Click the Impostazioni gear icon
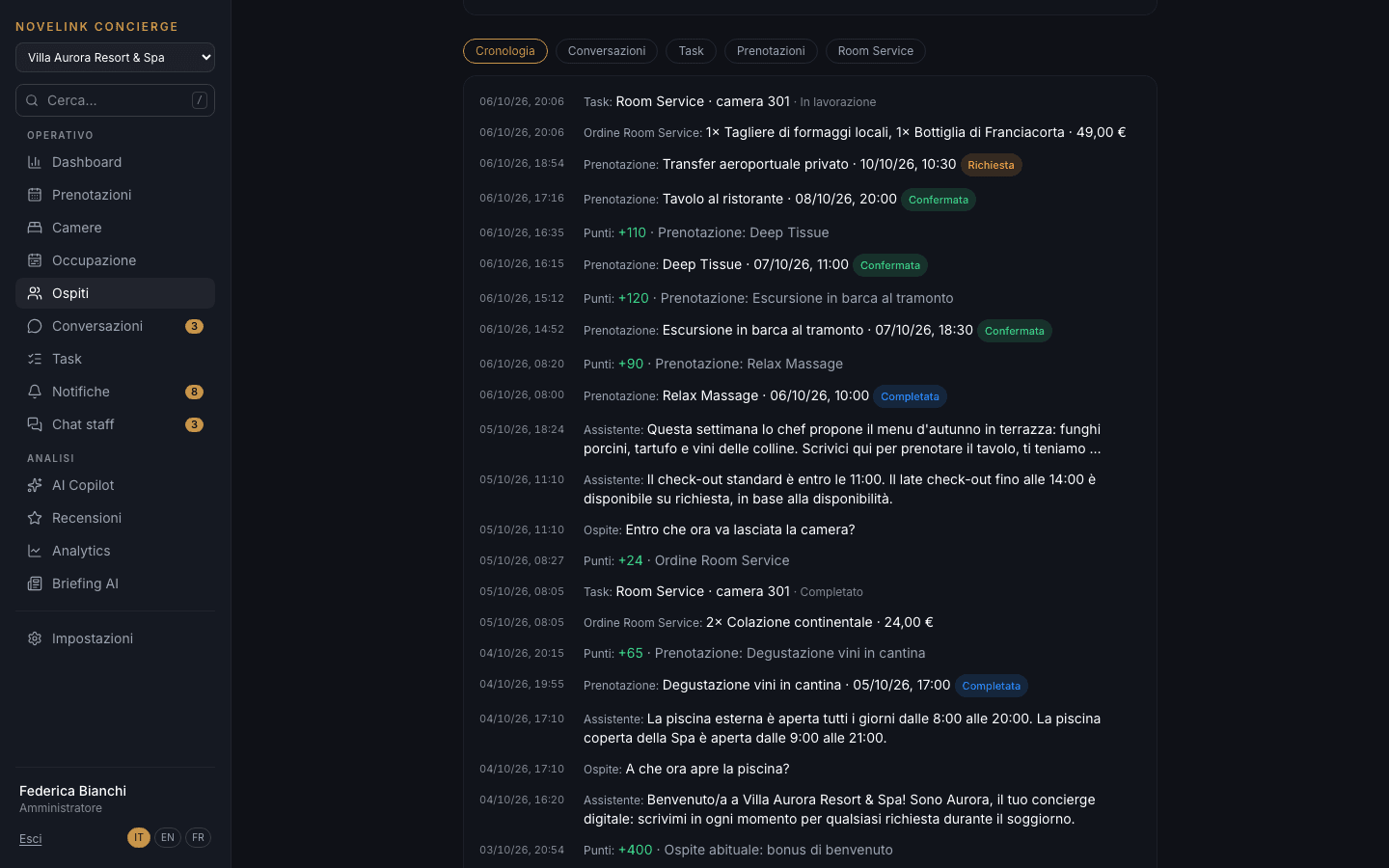This screenshot has height=868, width=1389. click(x=35, y=638)
